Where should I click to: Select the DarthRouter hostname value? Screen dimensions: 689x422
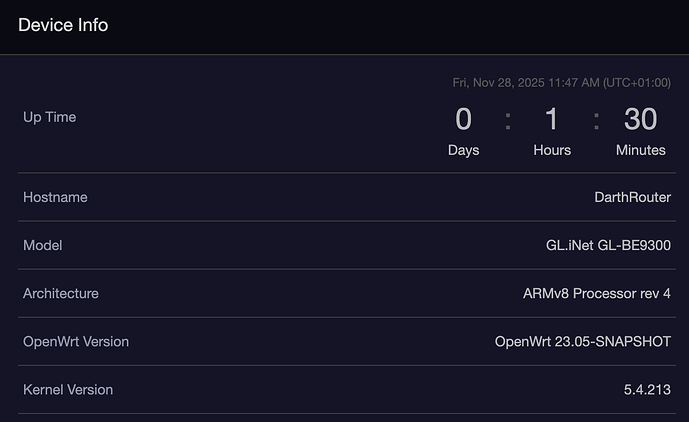click(x=632, y=197)
